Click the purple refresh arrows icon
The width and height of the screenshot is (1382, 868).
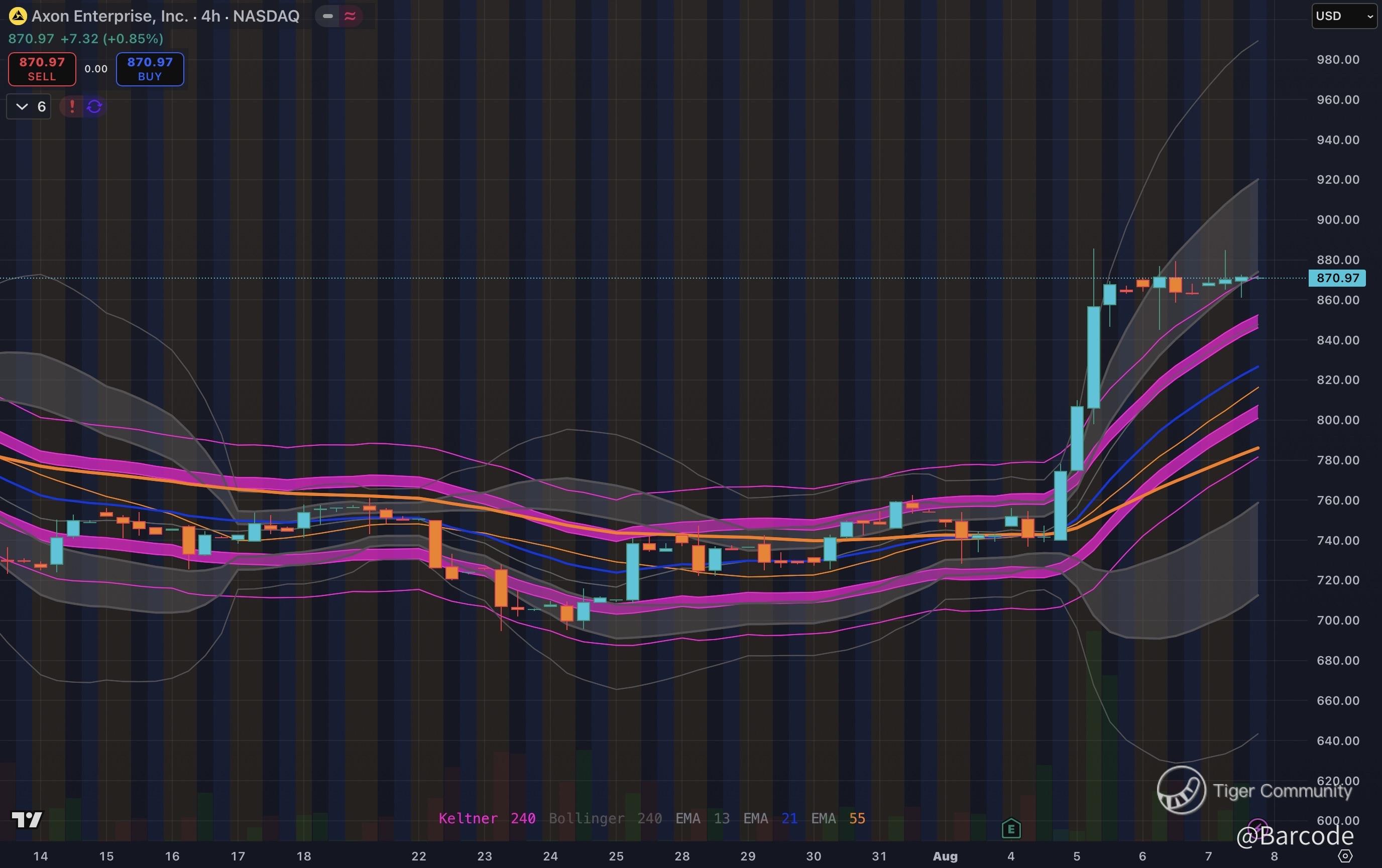[95, 107]
